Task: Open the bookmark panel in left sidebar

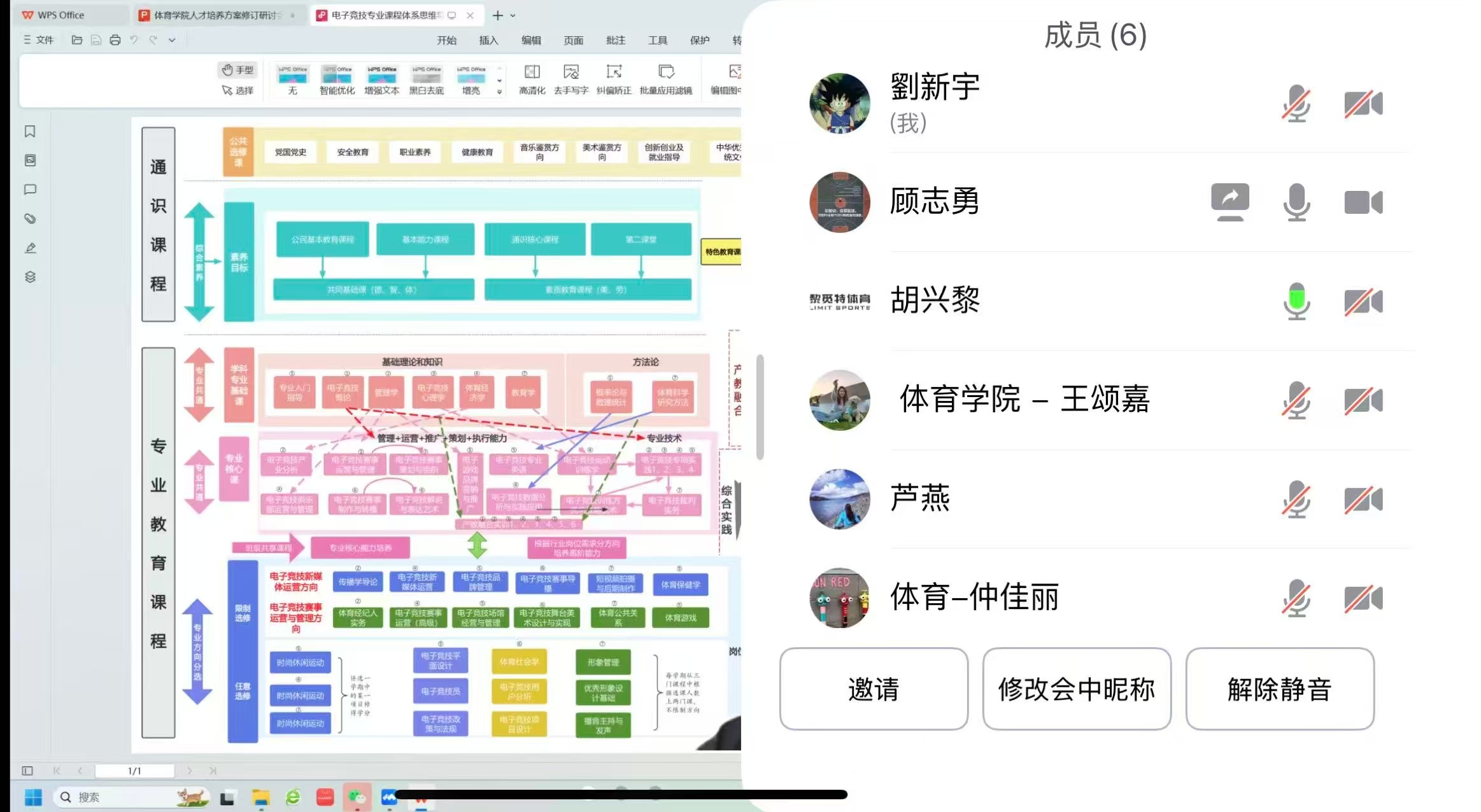Action: coord(30,132)
